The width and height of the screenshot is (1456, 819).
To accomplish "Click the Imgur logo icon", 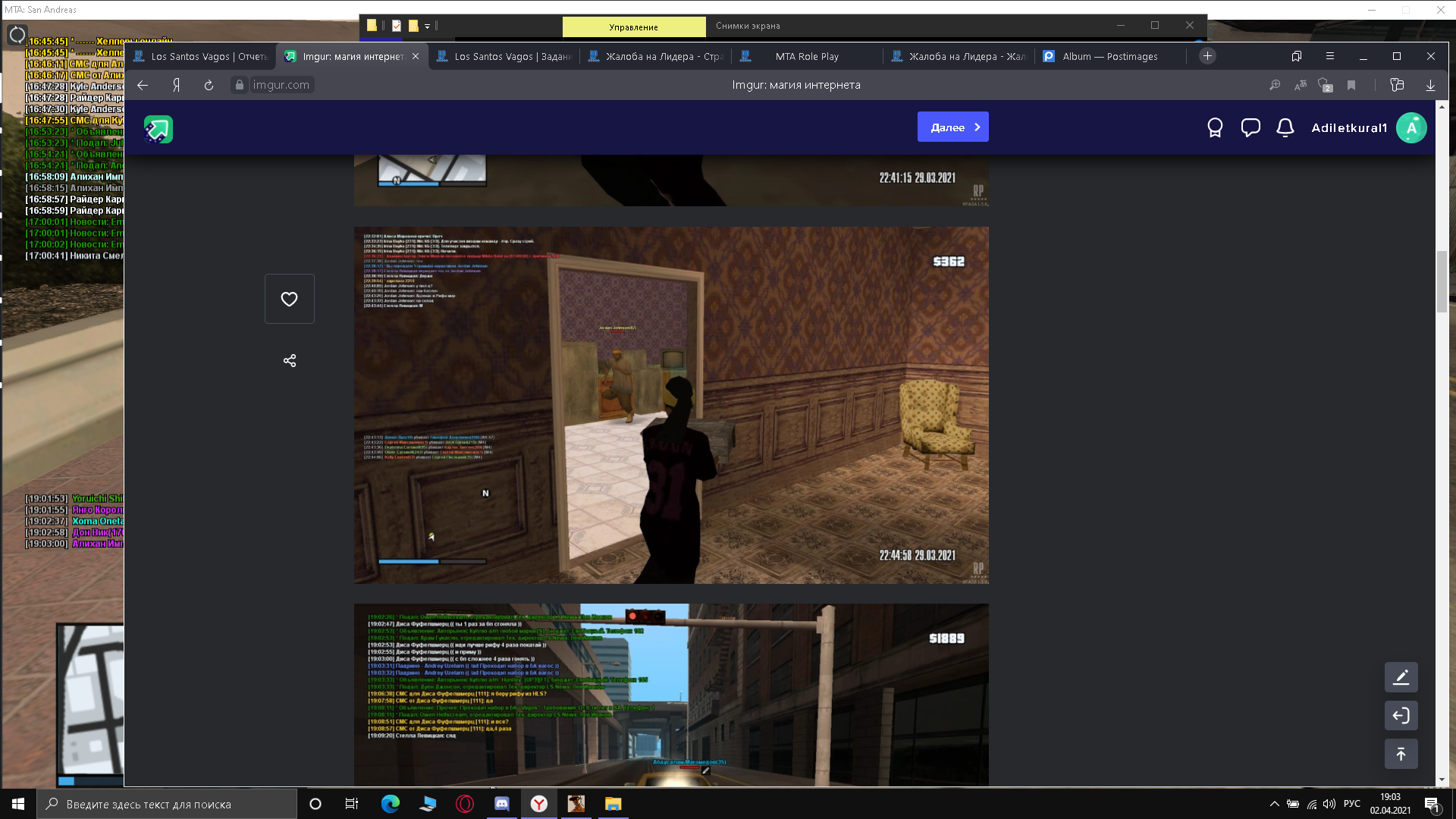I will point(158,129).
